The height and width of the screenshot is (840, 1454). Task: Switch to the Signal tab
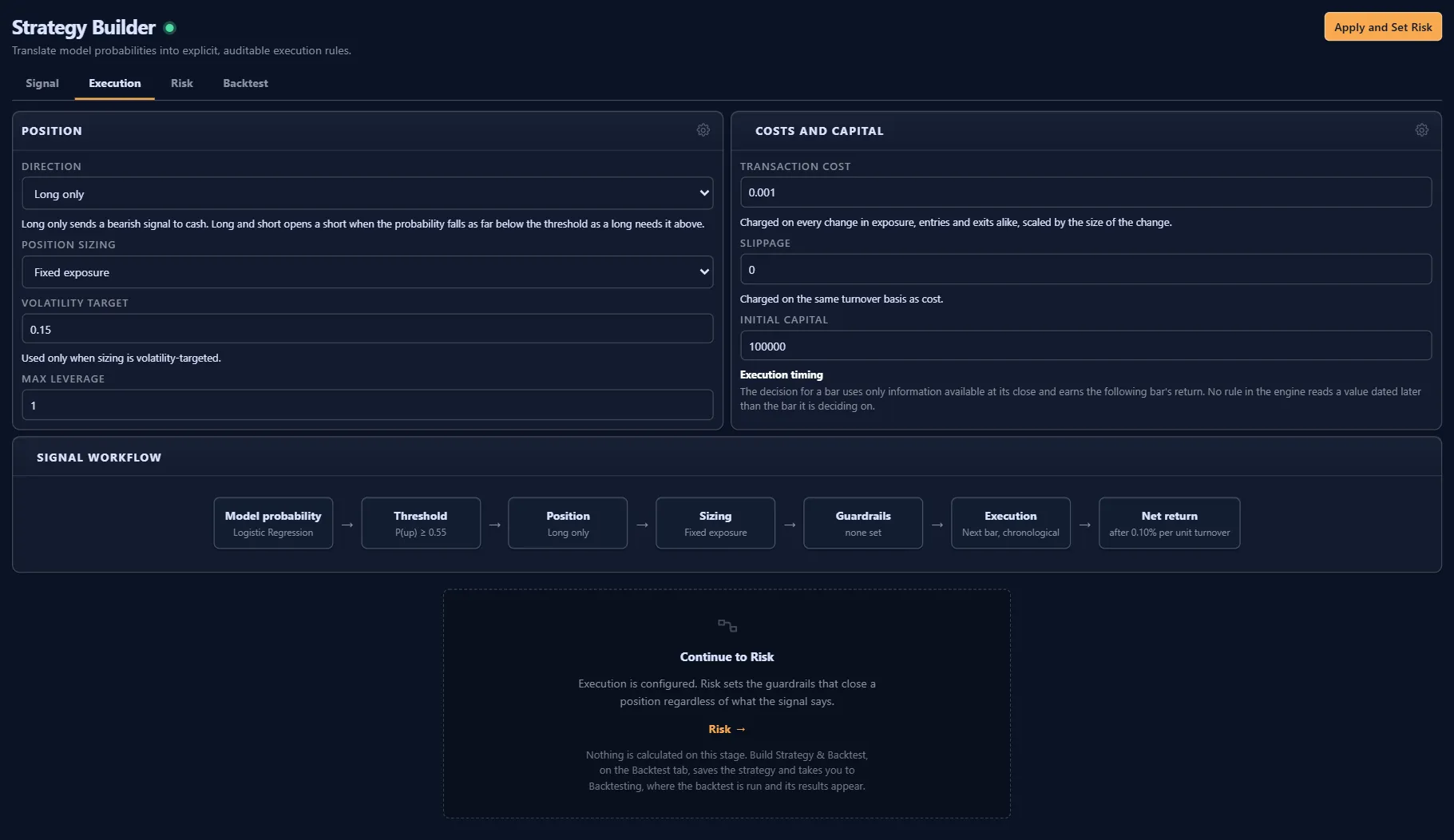[x=42, y=83]
